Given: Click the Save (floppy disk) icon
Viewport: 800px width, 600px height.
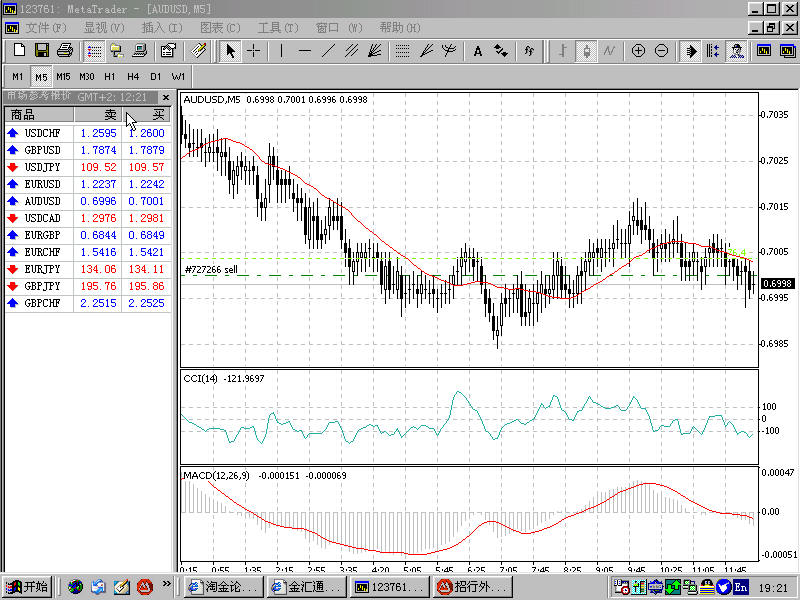Looking at the screenshot, I should pos(42,51).
